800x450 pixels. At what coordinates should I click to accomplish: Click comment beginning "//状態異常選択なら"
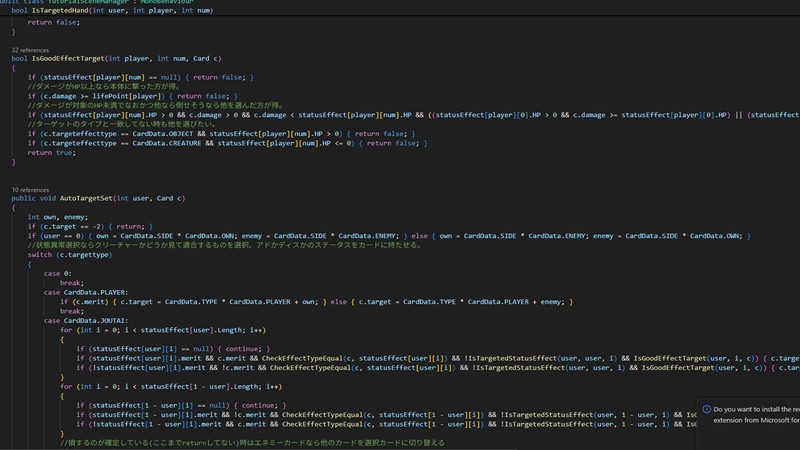coord(226,245)
